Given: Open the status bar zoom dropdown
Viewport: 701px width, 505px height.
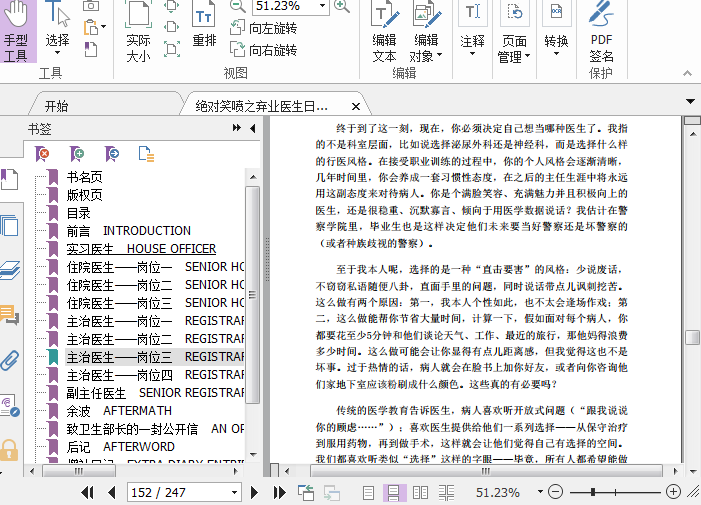Looking at the screenshot, I should coord(540,492).
